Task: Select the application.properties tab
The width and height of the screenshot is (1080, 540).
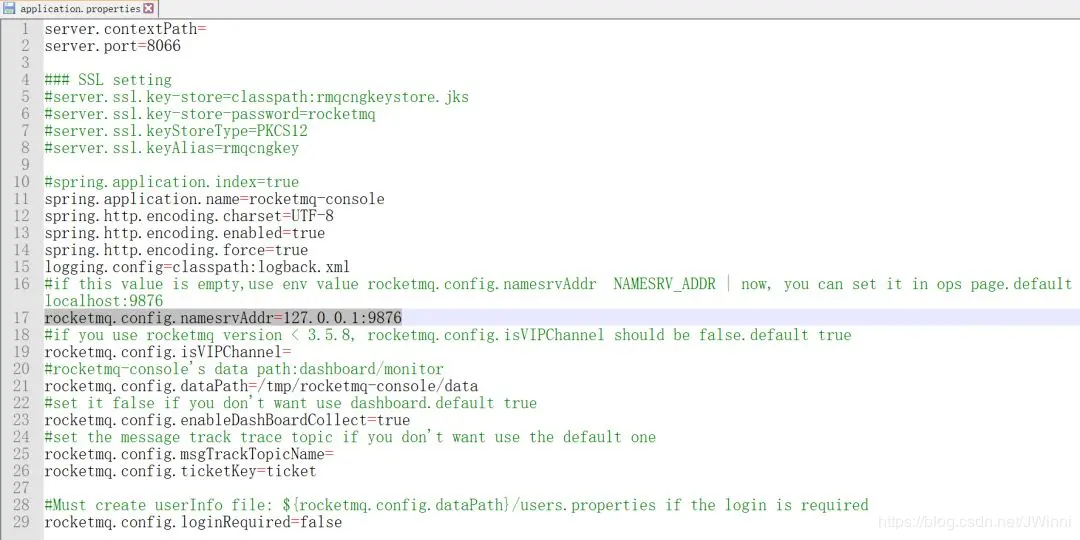Action: tap(79, 9)
